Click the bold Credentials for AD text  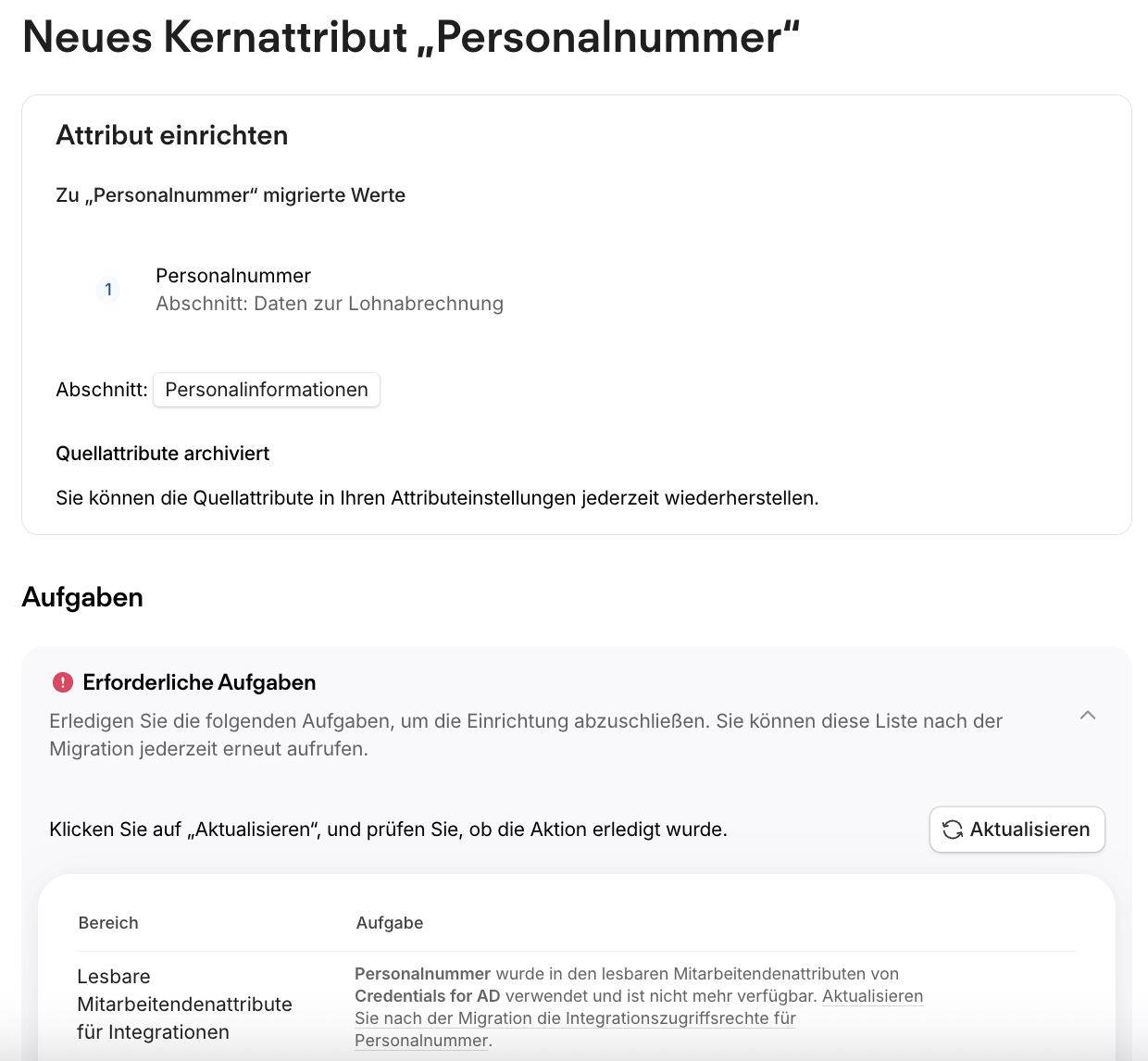click(x=428, y=996)
